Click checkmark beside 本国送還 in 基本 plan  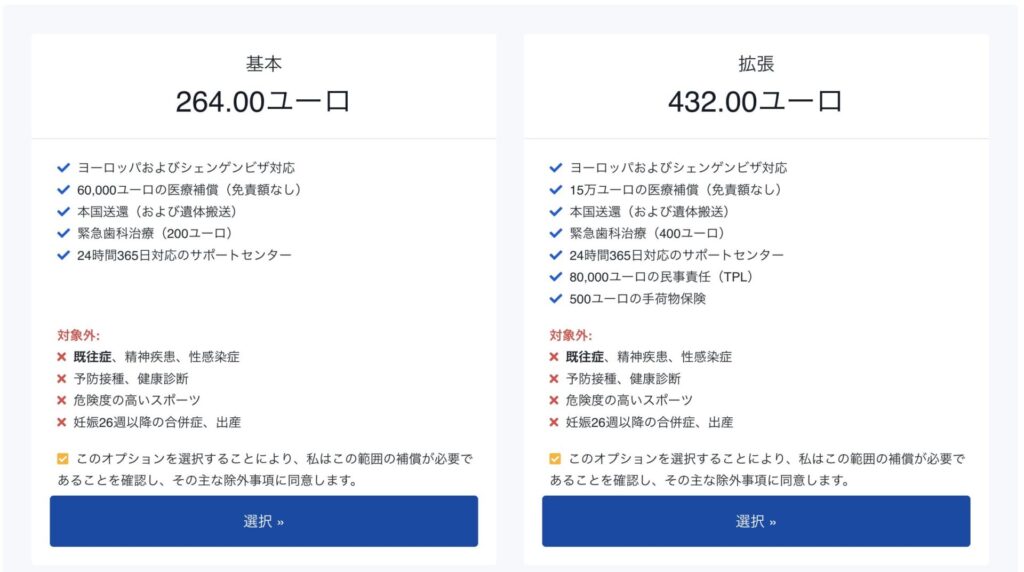(x=63, y=211)
